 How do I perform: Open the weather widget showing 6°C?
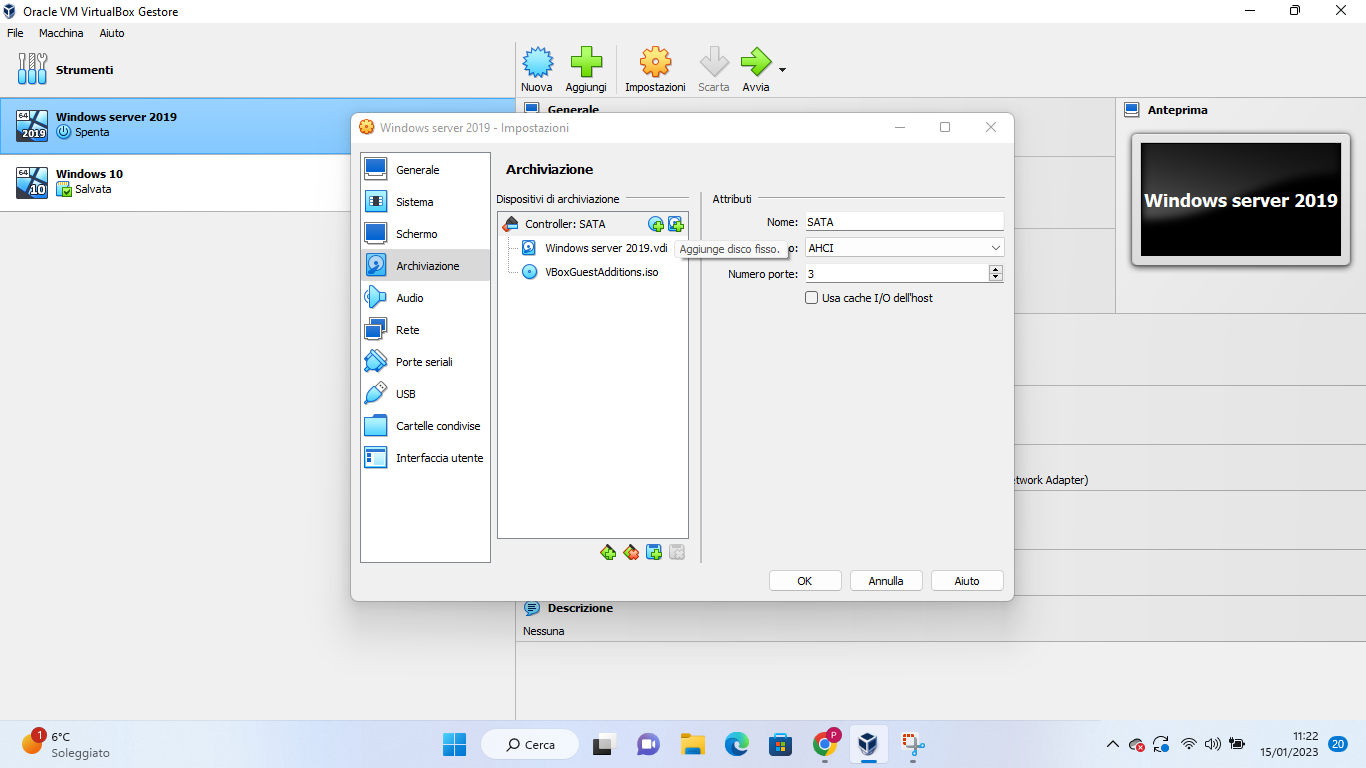coord(66,744)
